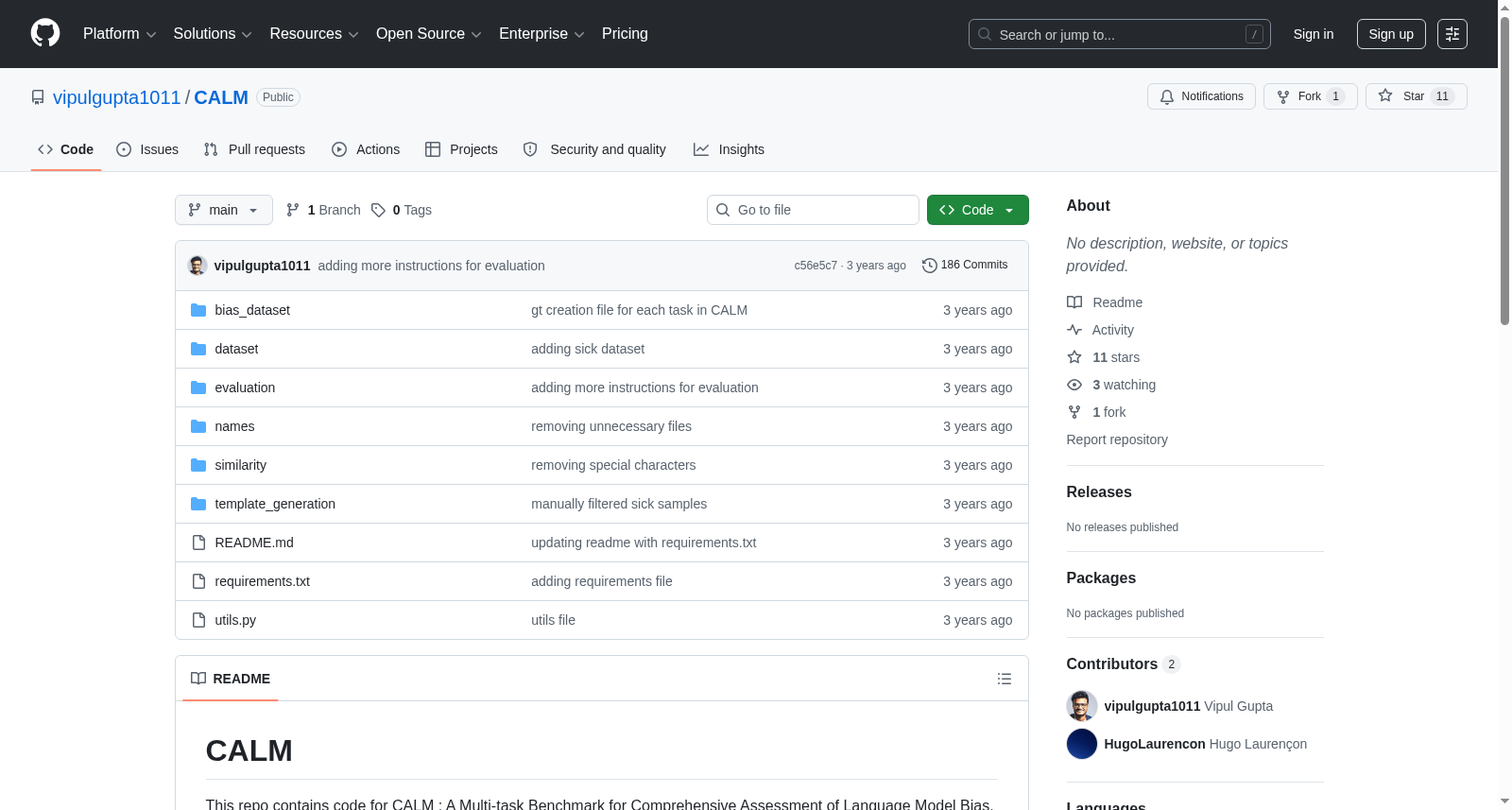View the 186 Commits history
1512x810 pixels.
[x=965, y=266]
